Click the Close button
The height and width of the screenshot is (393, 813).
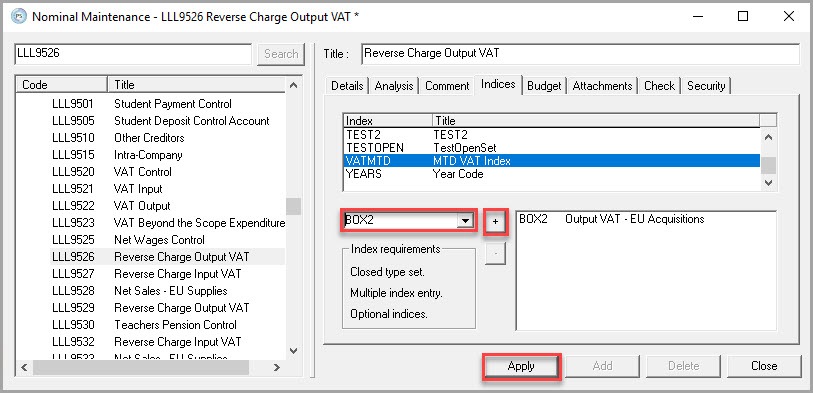(x=764, y=366)
